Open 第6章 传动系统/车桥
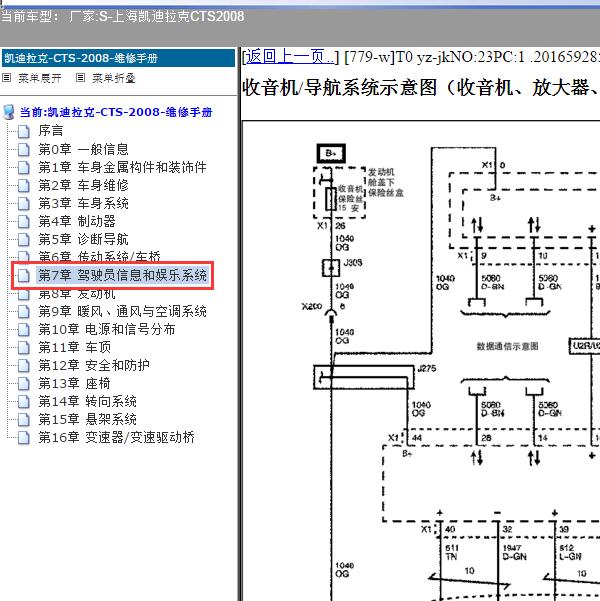Screen dimensions: 600x601 pyautogui.click(x=99, y=256)
